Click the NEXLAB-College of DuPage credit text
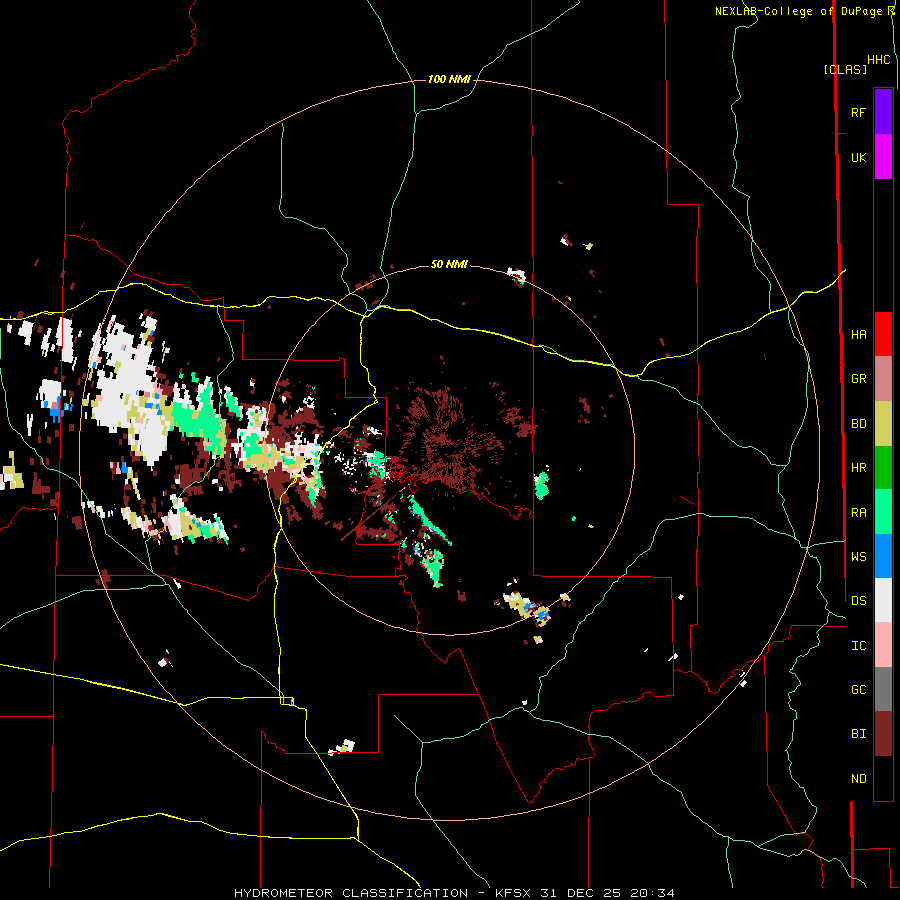Image resolution: width=900 pixels, height=900 pixels. 798,11
